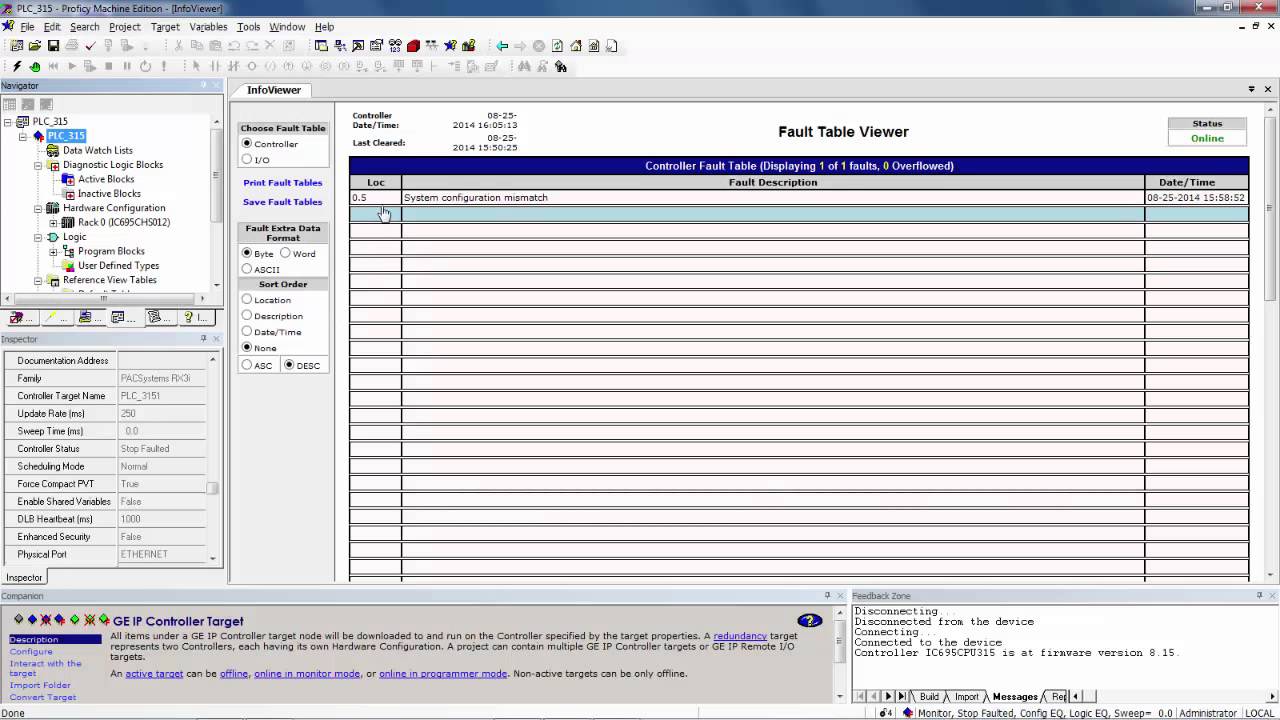The height and width of the screenshot is (720, 1280).
Task: Expand Rack 0 (IC695CHS012)
Action: [x=53, y=222]
